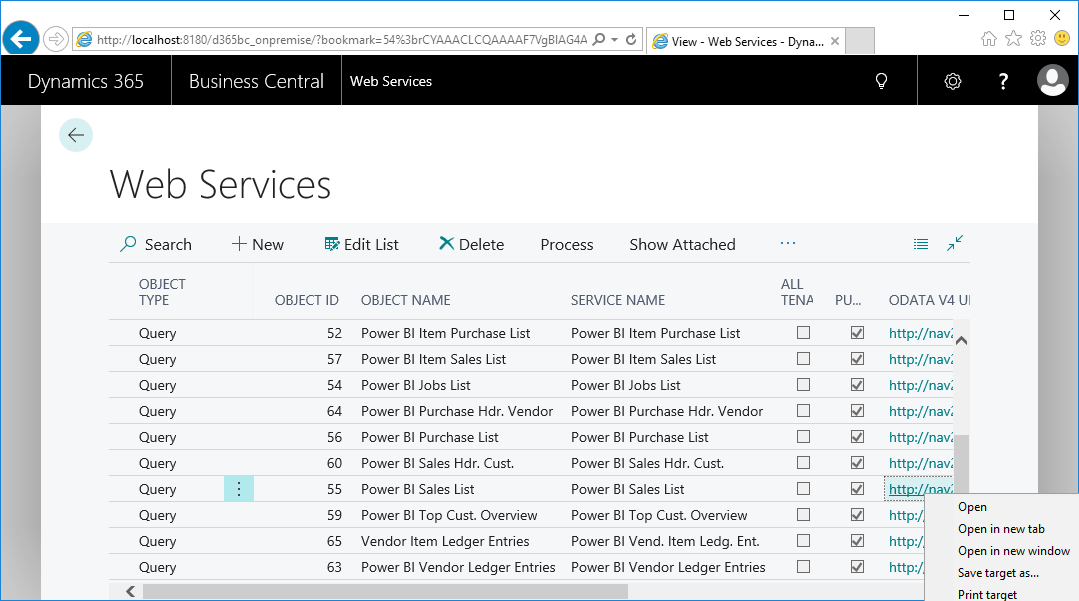Open the Process menu
The width and height of the screenshot is (1079, 601).
566,244
